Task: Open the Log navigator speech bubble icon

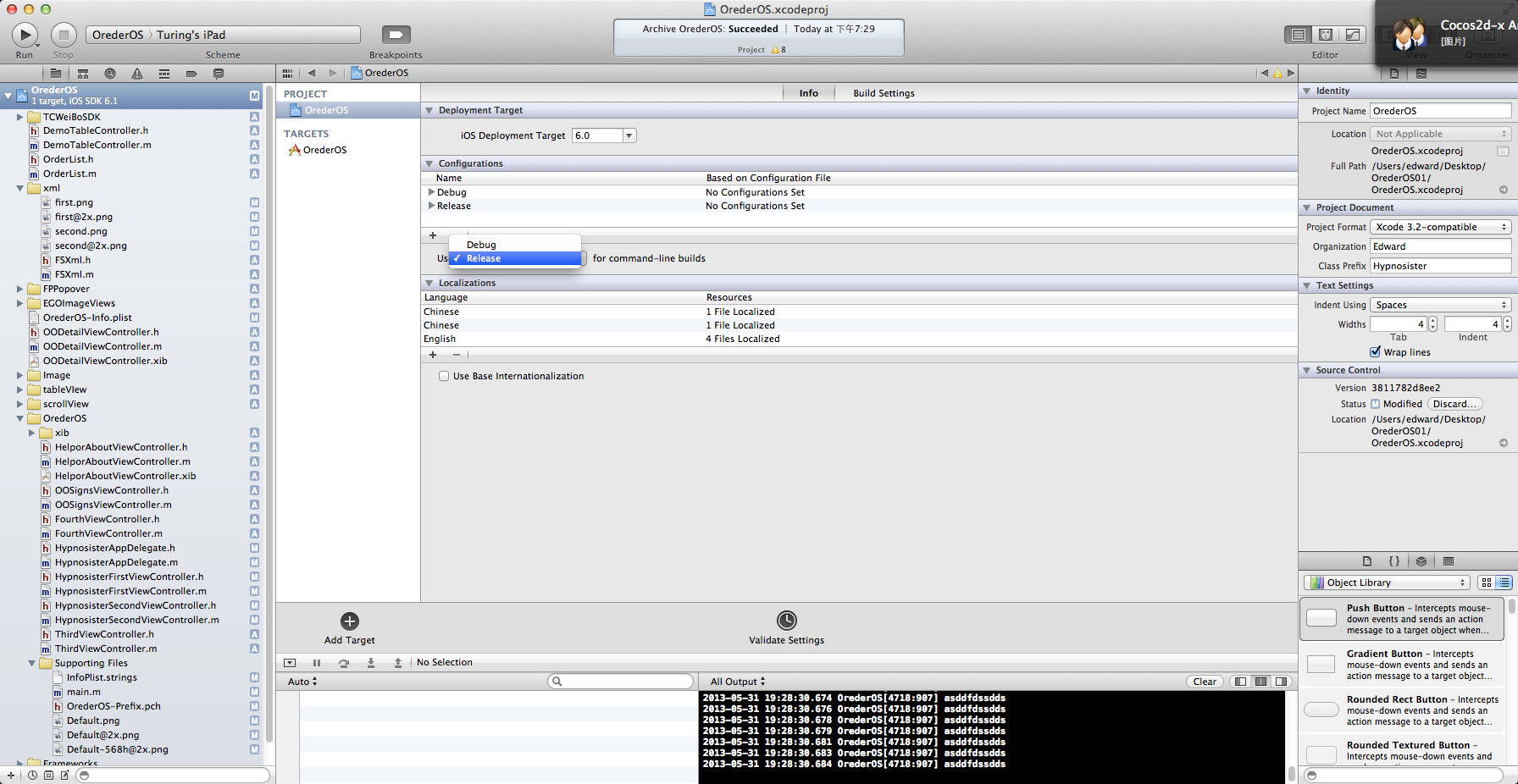Action: point(219,74)
